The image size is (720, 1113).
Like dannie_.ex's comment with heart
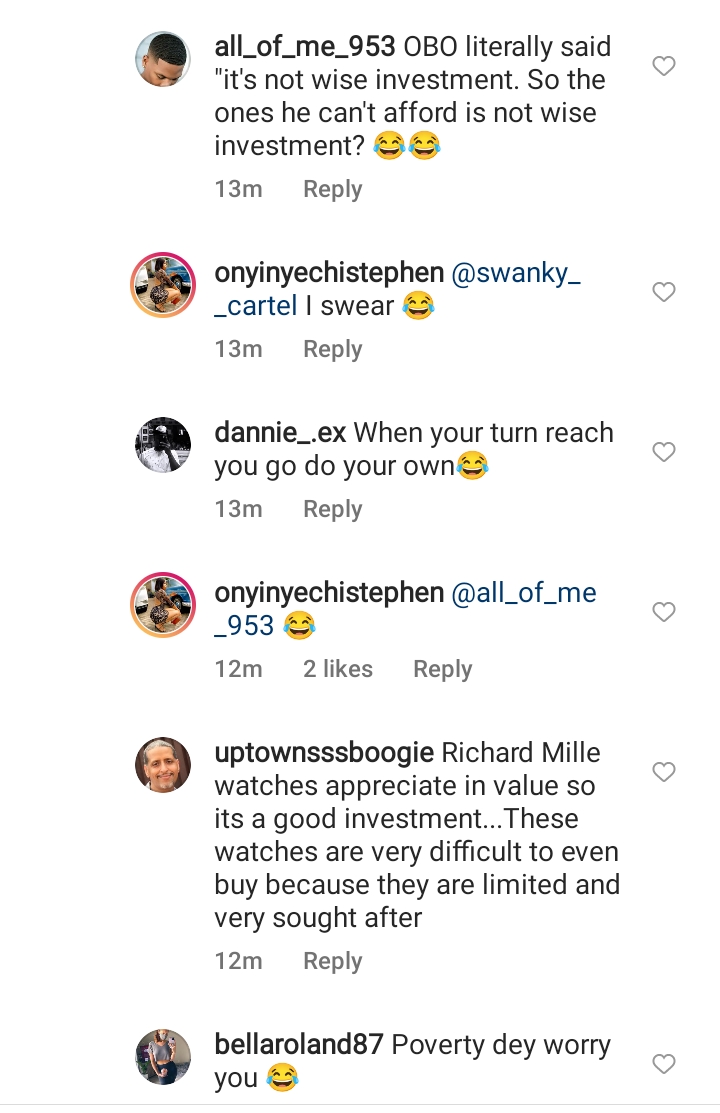tap(664, 452)
